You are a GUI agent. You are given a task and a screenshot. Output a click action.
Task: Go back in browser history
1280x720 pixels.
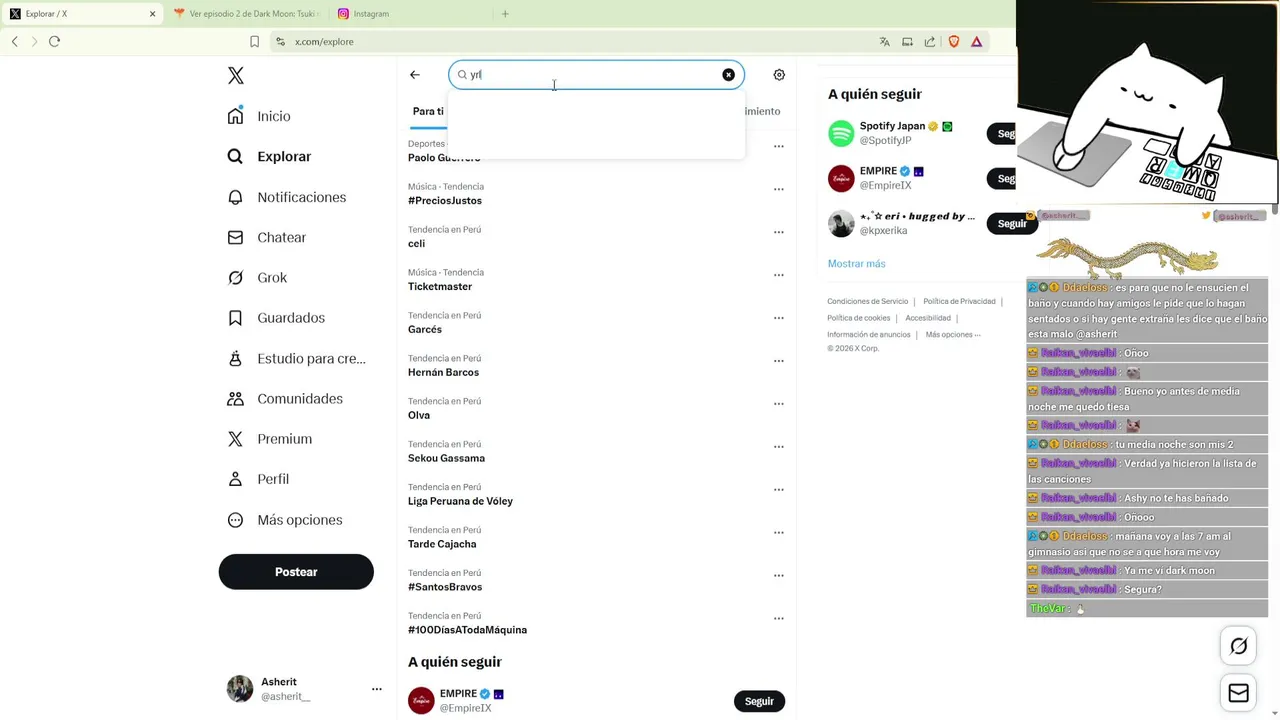click(x=14, y=41)
